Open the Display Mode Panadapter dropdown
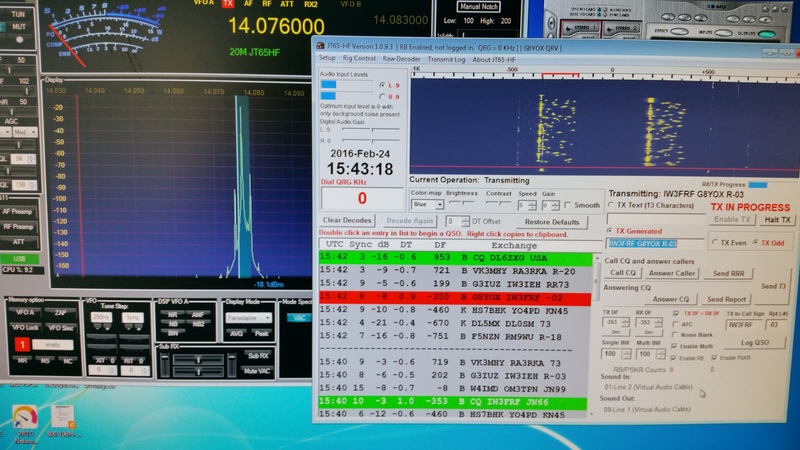This screenshot has width=800, height=450. pyautogui.click(x=248, y=317)
